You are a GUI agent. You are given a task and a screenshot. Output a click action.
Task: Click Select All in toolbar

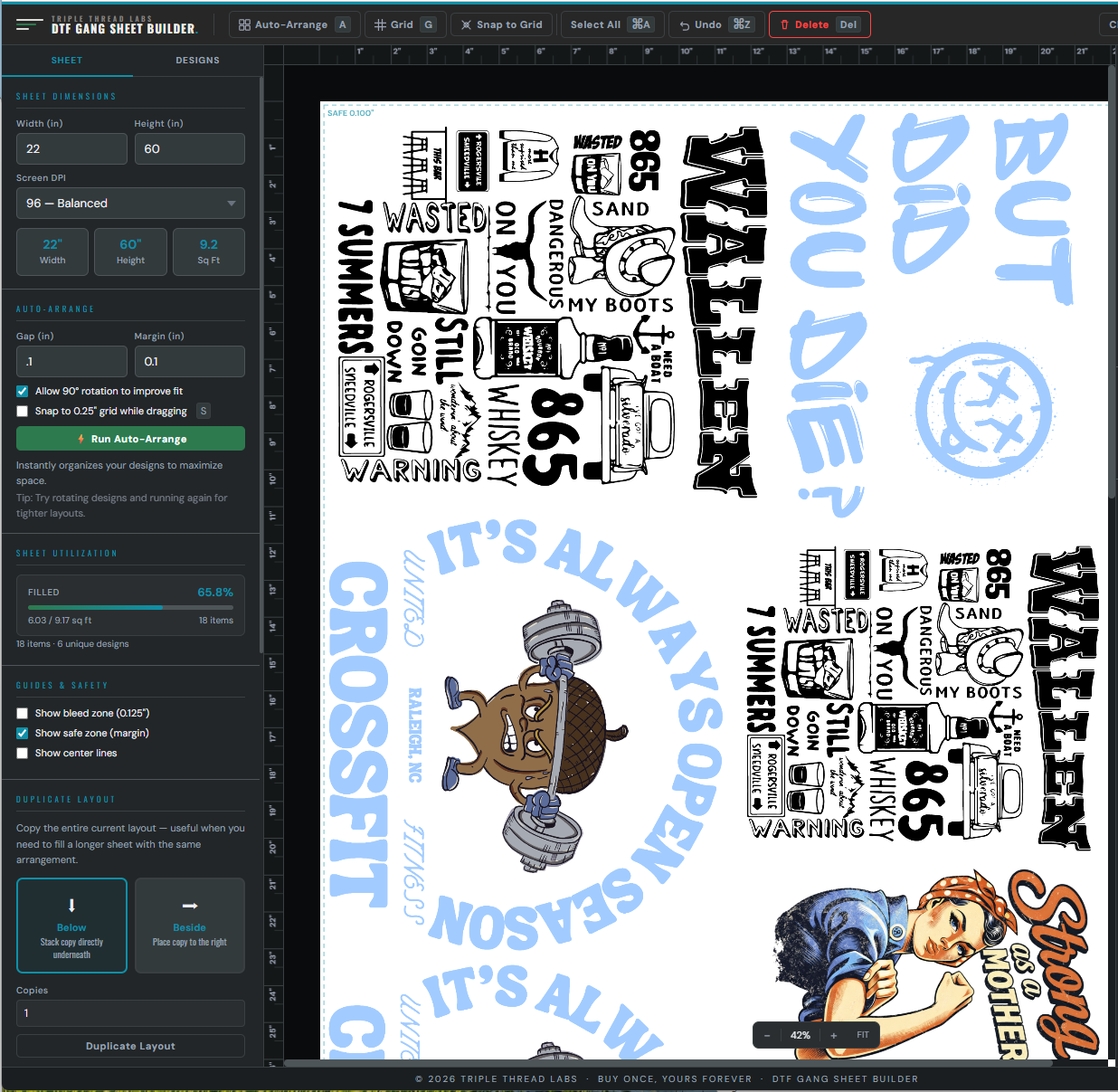coord(612,24)
